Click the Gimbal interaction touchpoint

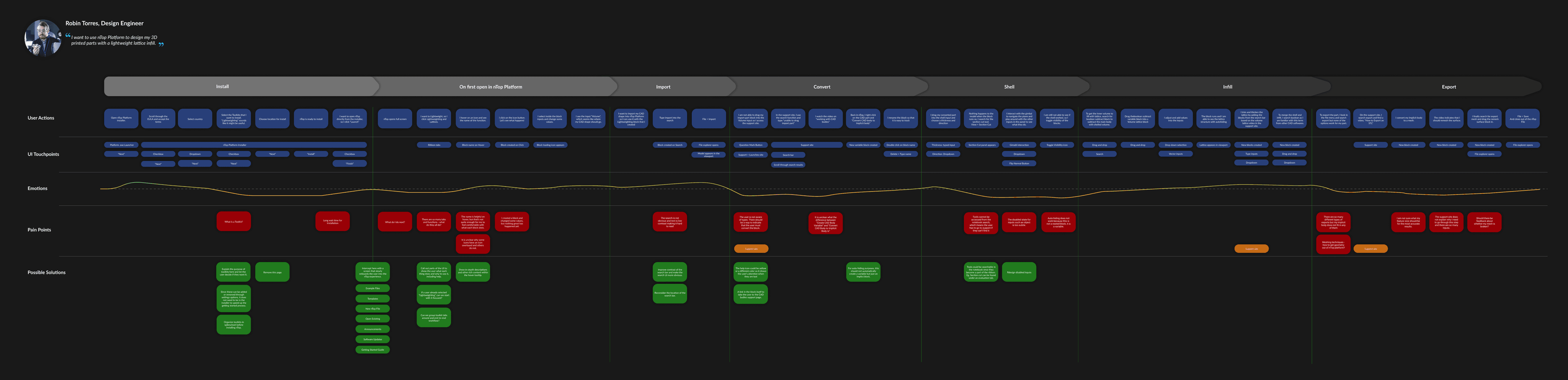pyautogui.click(x=1019, y=145)
